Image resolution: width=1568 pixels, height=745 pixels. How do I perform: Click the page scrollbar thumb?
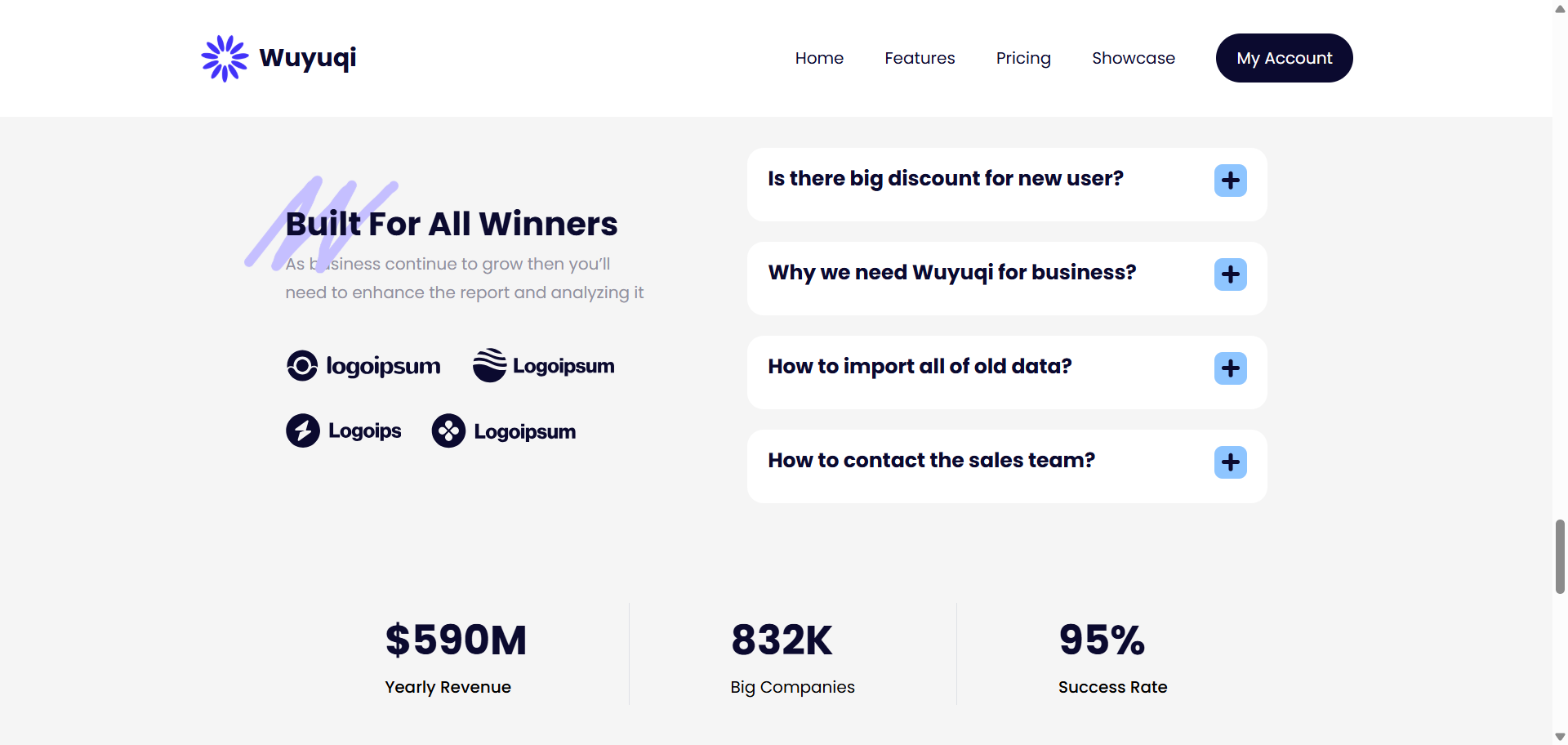[1560, 555]
